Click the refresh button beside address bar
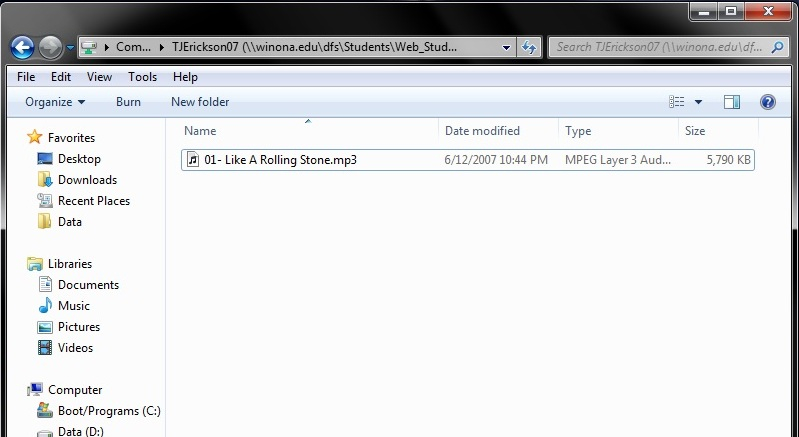Screen dimensions: 799x437 point(529,47)
